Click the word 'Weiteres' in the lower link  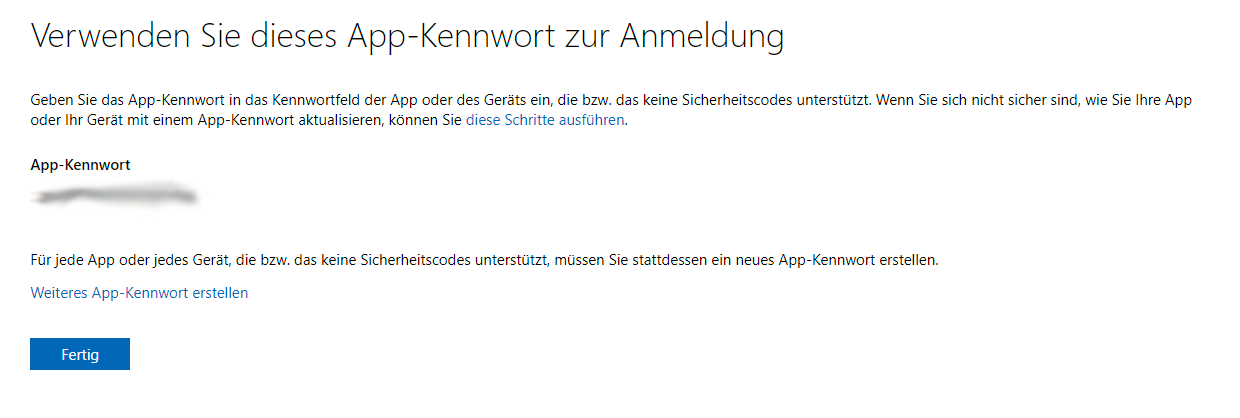pyautogui.click(x=59, y=293)
